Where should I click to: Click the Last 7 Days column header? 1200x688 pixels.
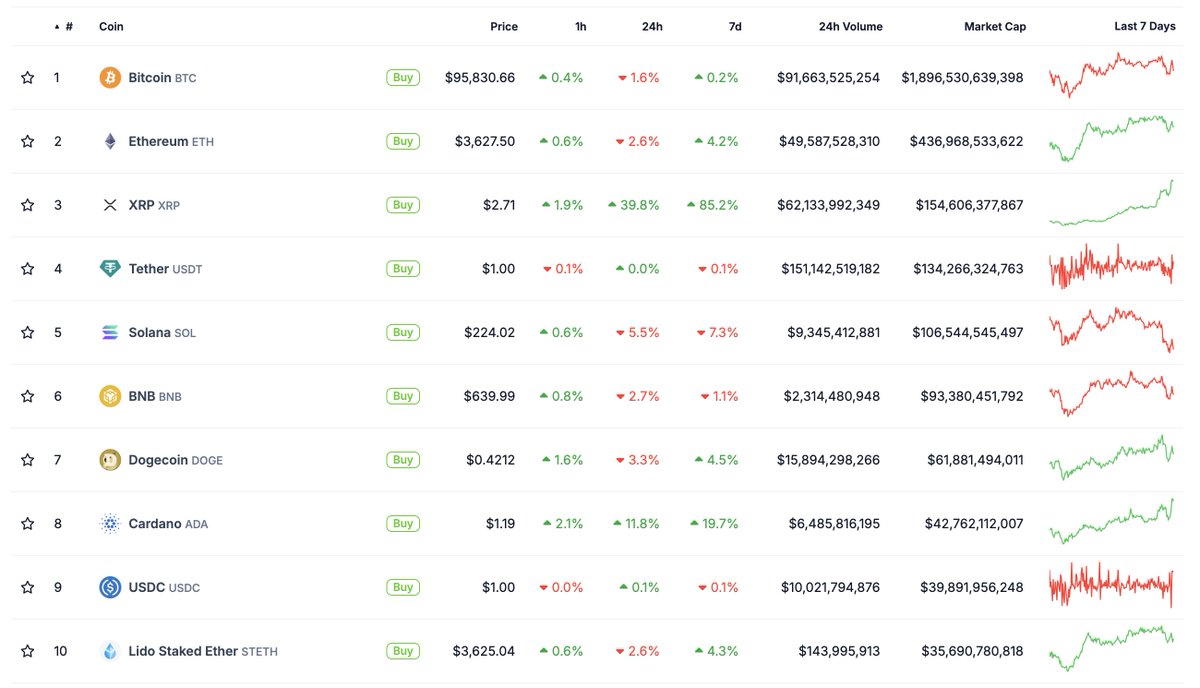click(1145, 27)
